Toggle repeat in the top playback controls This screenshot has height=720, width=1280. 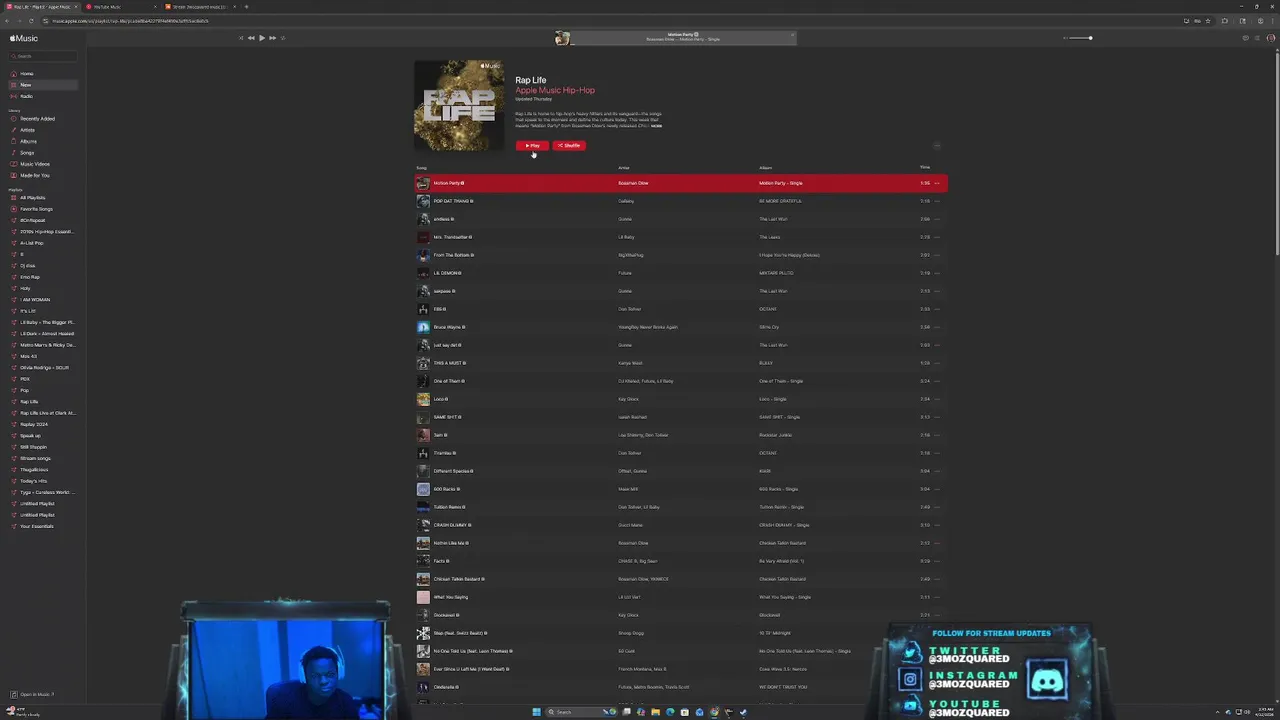283,38
